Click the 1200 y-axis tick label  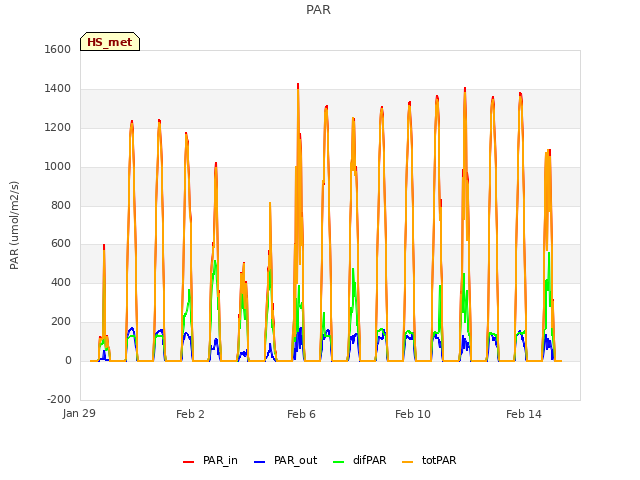coord(58,128)
